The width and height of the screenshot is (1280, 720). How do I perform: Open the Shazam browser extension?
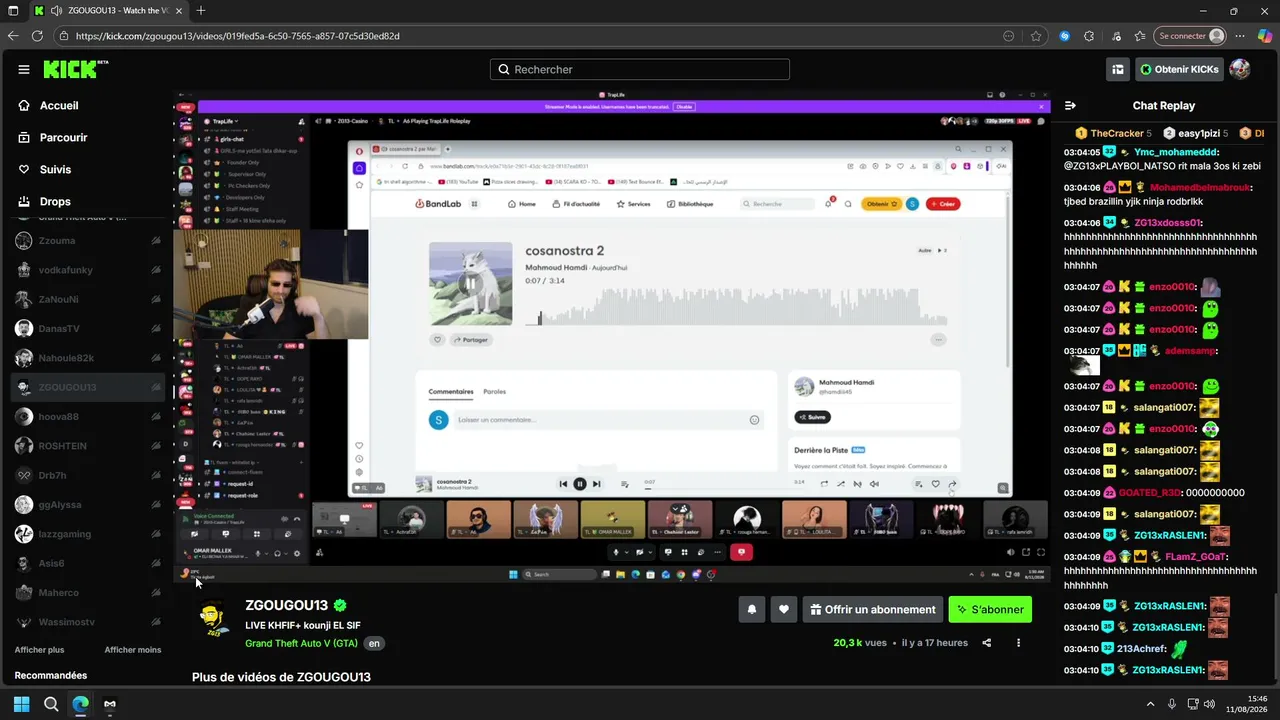(1065, 36)
